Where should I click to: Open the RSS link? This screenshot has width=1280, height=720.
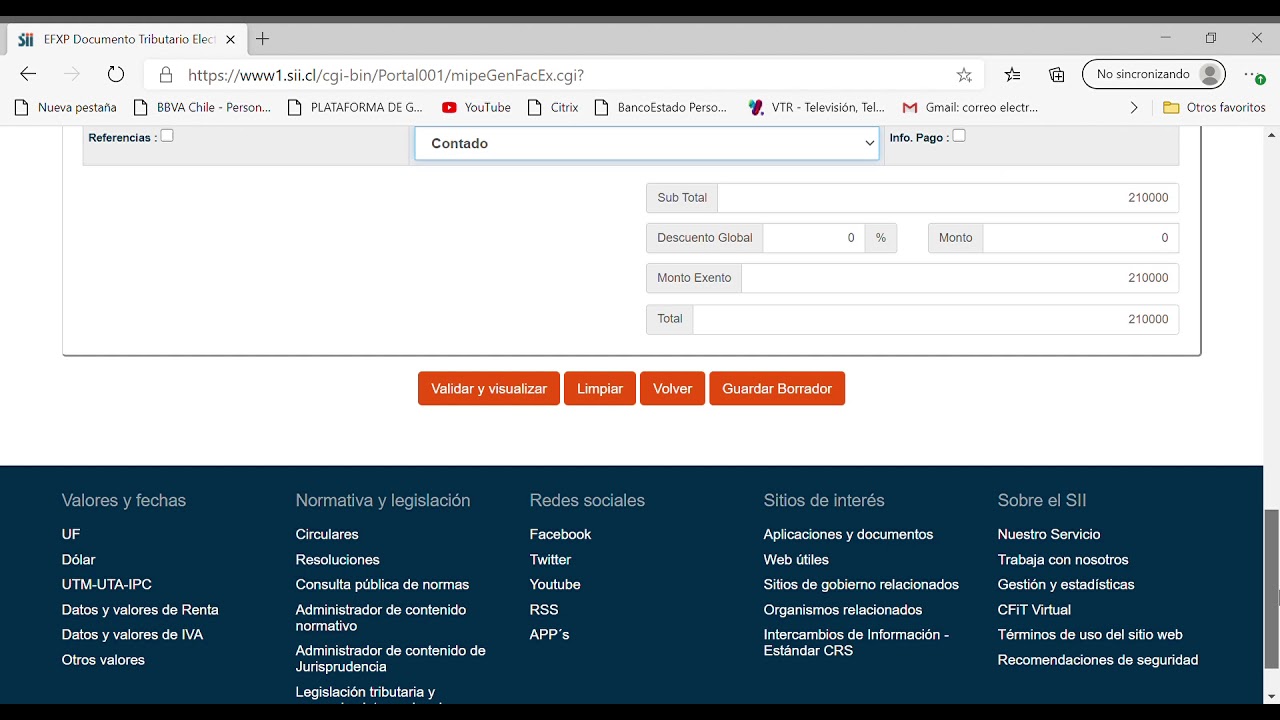tap(544, 610)
